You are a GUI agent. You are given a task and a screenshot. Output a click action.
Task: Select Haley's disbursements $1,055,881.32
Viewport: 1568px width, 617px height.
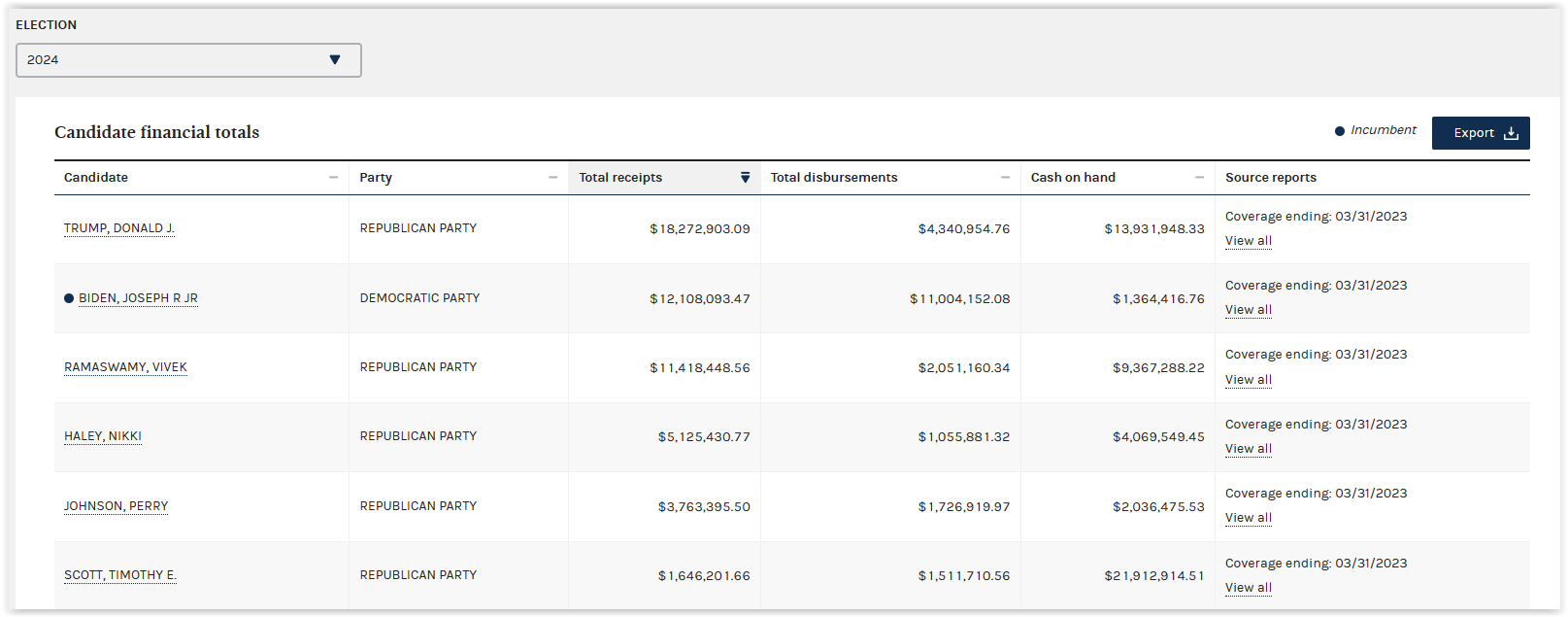point(964,437)
